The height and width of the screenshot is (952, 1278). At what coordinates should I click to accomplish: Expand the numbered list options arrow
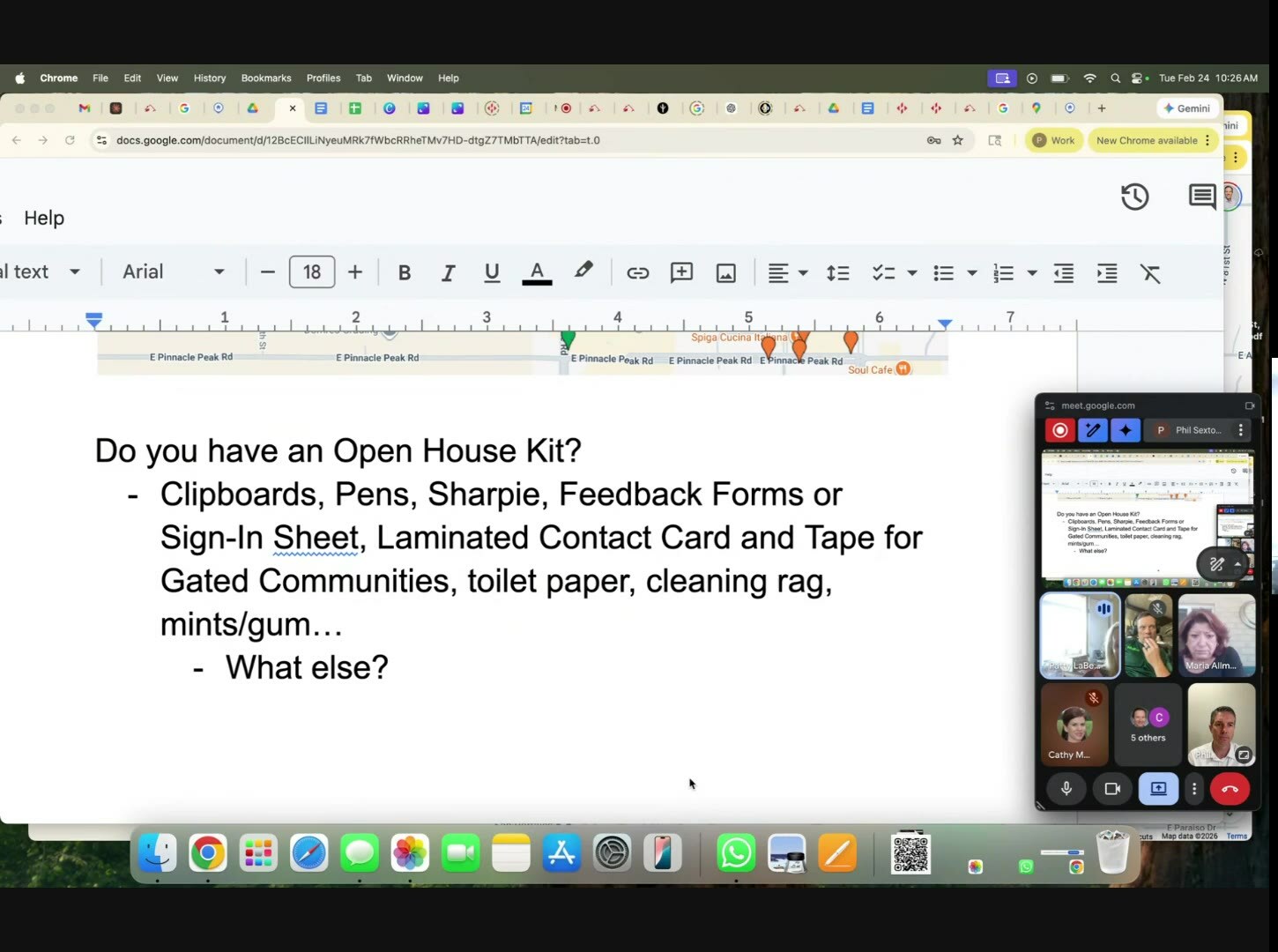[1032, 273]
